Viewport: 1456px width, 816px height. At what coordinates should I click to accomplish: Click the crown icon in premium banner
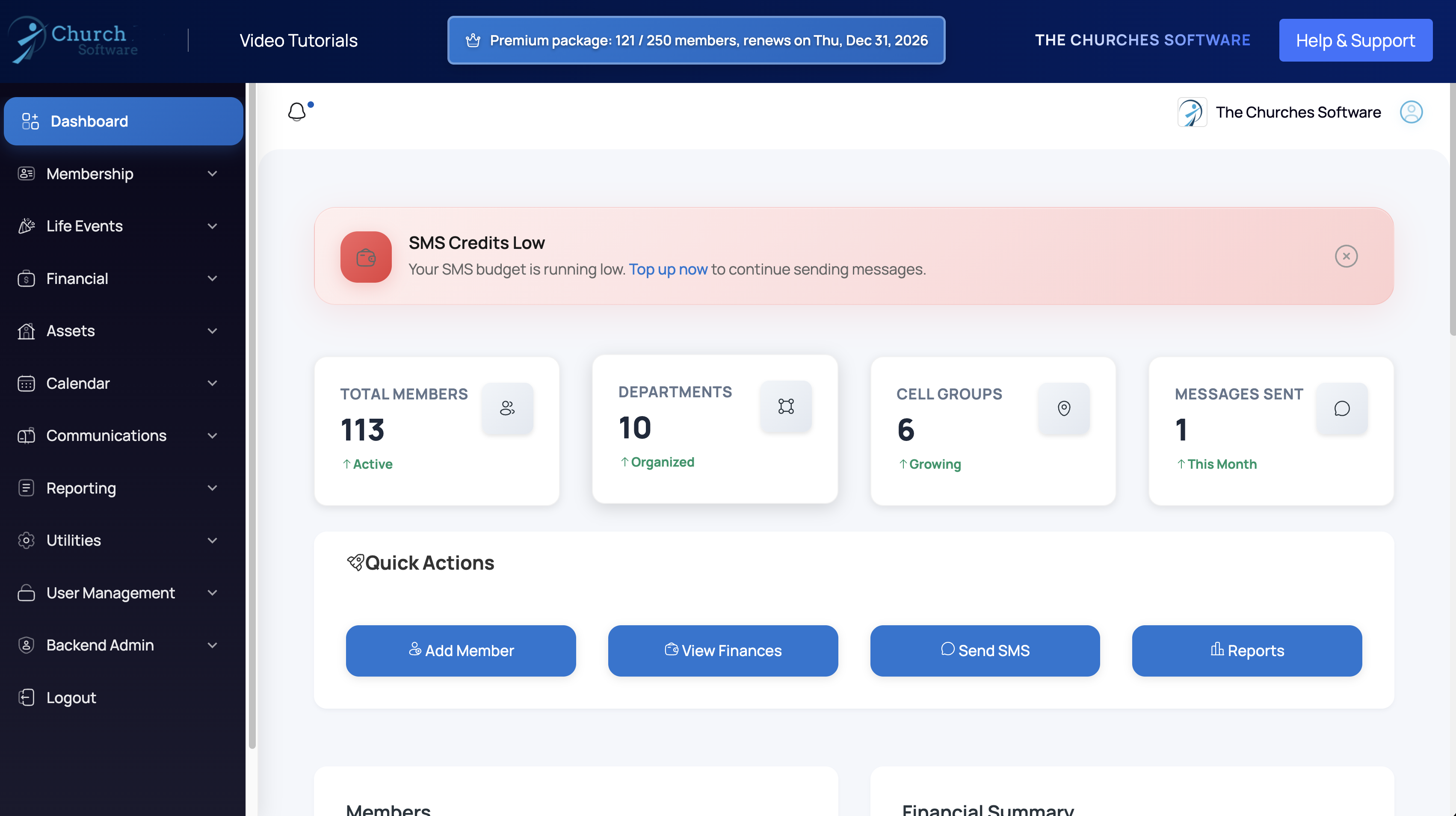(x=473, y=40)
